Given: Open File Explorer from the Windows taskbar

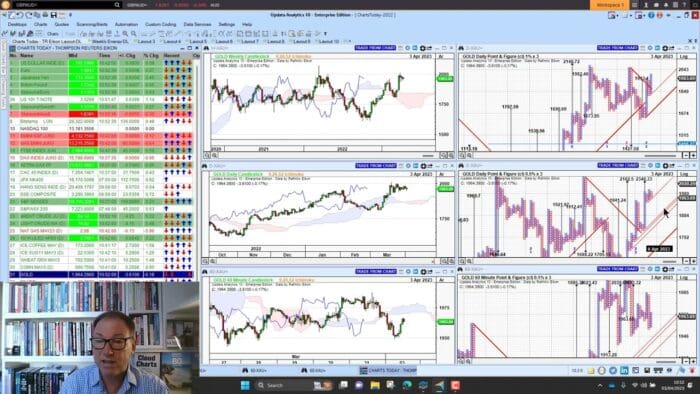Looking at the screenshot, I should click(375, 385).
